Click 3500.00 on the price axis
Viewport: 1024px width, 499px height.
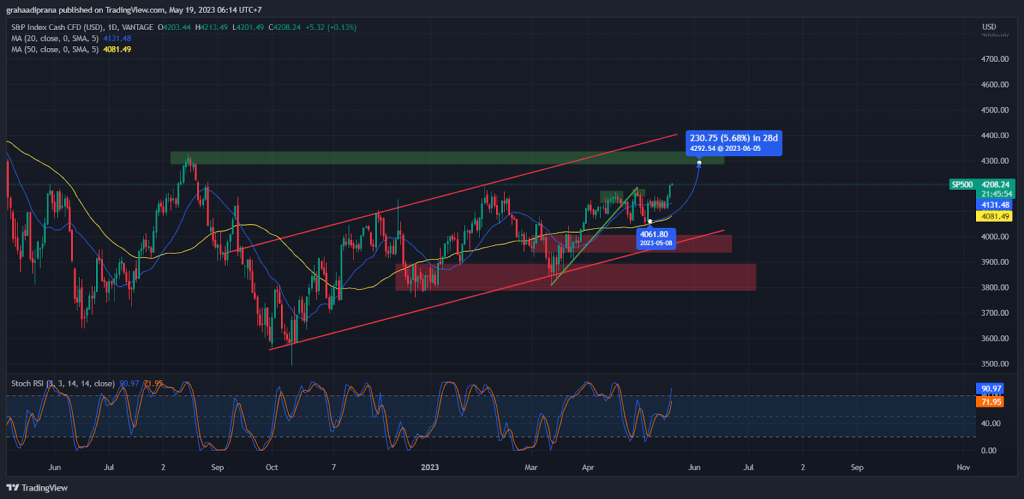coord(995,364)
